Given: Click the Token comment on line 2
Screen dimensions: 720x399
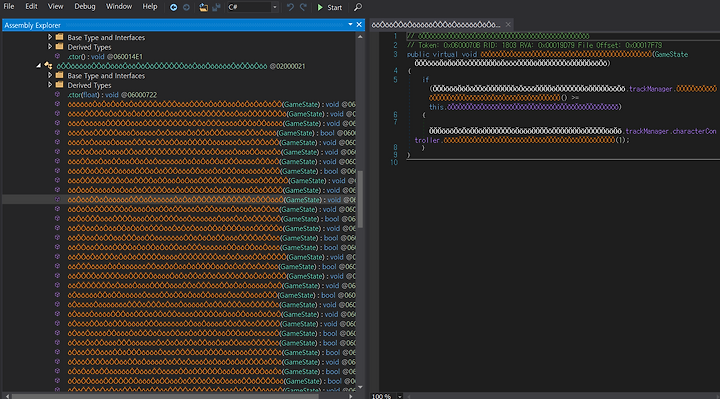Looking at the screenshot, I should 534,45.
